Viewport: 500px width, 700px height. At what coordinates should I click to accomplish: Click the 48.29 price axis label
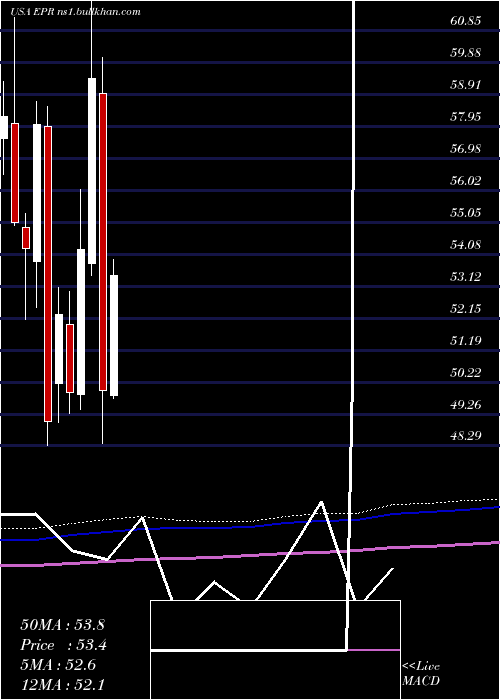pyautogui.click(x=466, y=435)
